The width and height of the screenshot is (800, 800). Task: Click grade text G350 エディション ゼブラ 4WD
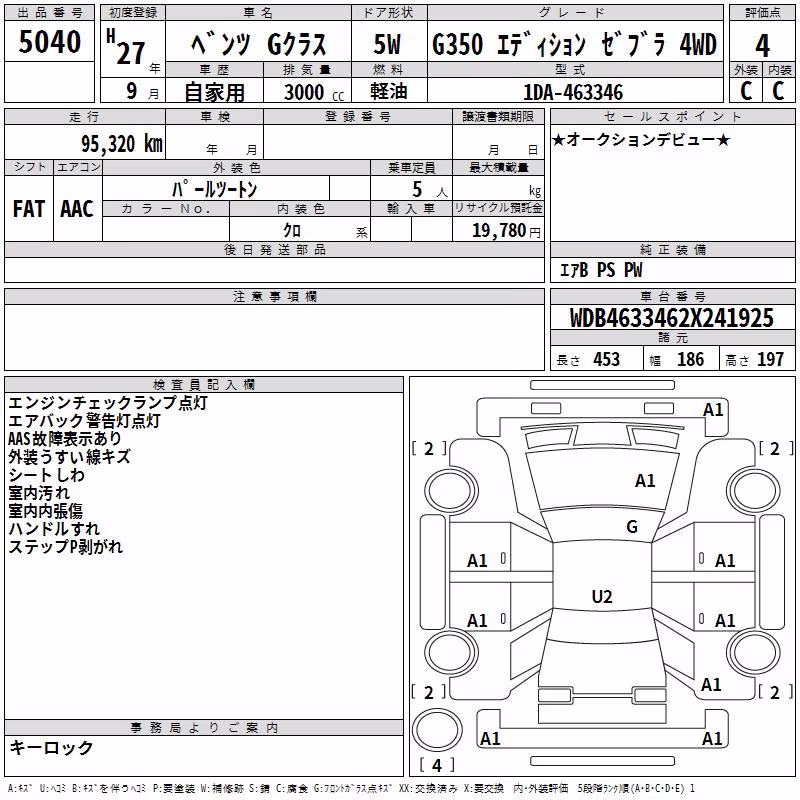(574, 44)
